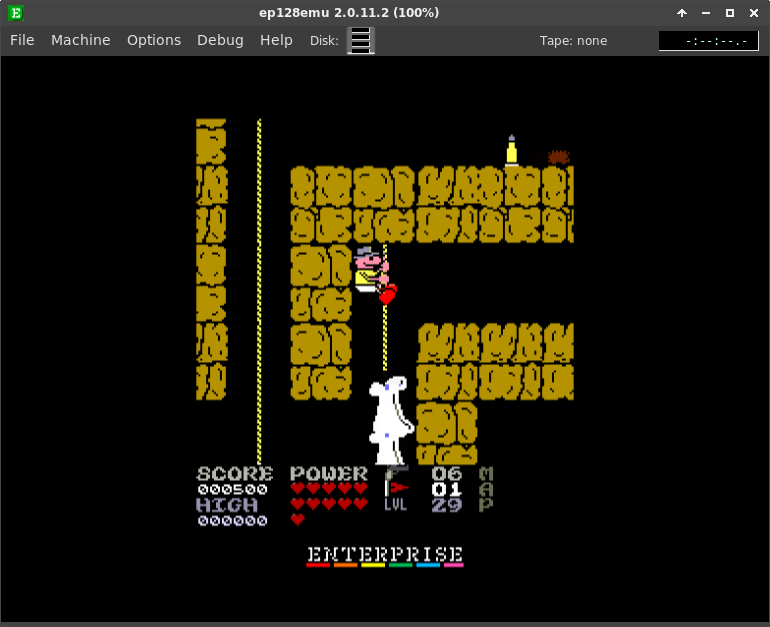Open the Options menu

click(x=154, y=40)
